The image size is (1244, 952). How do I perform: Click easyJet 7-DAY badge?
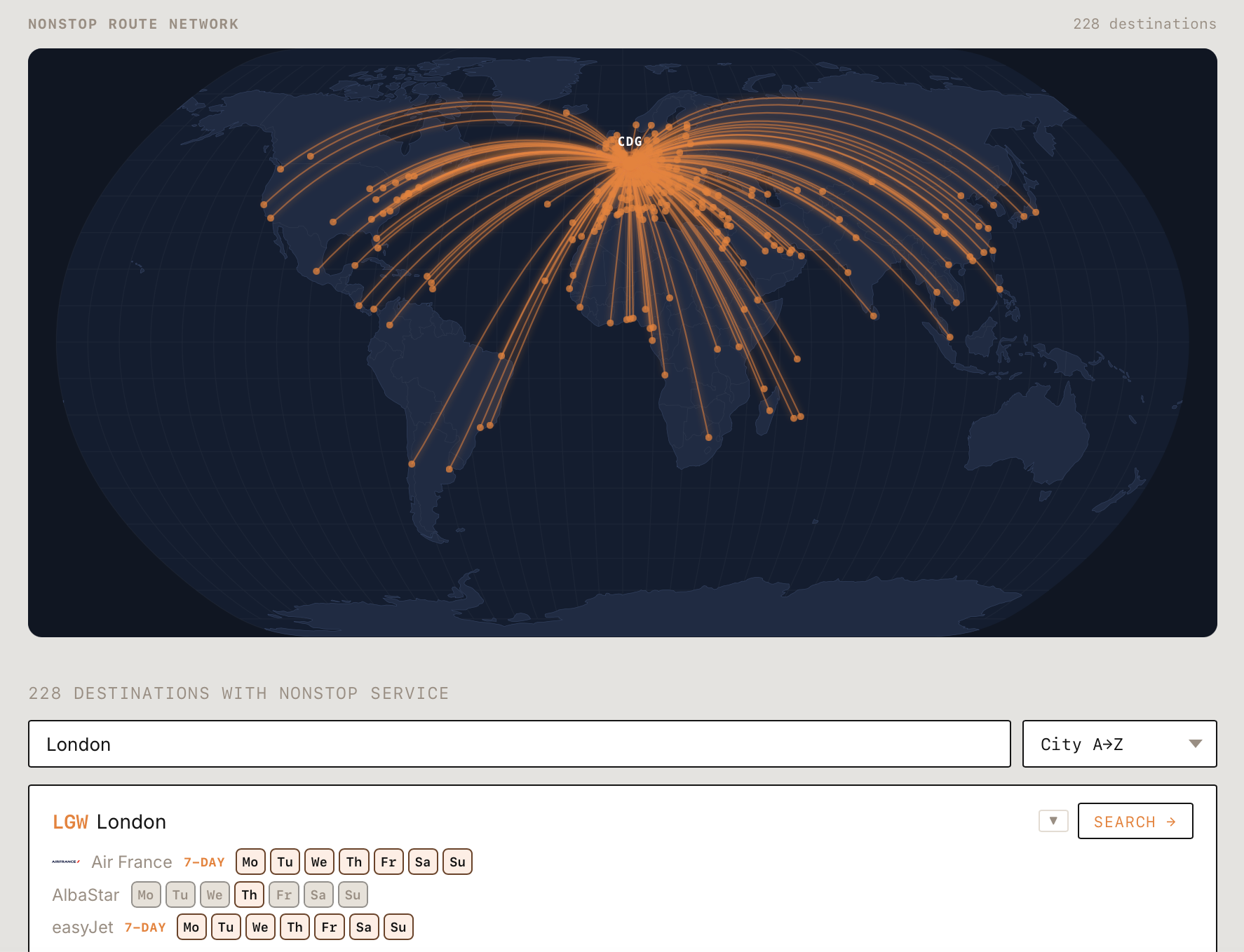[145, 927]
